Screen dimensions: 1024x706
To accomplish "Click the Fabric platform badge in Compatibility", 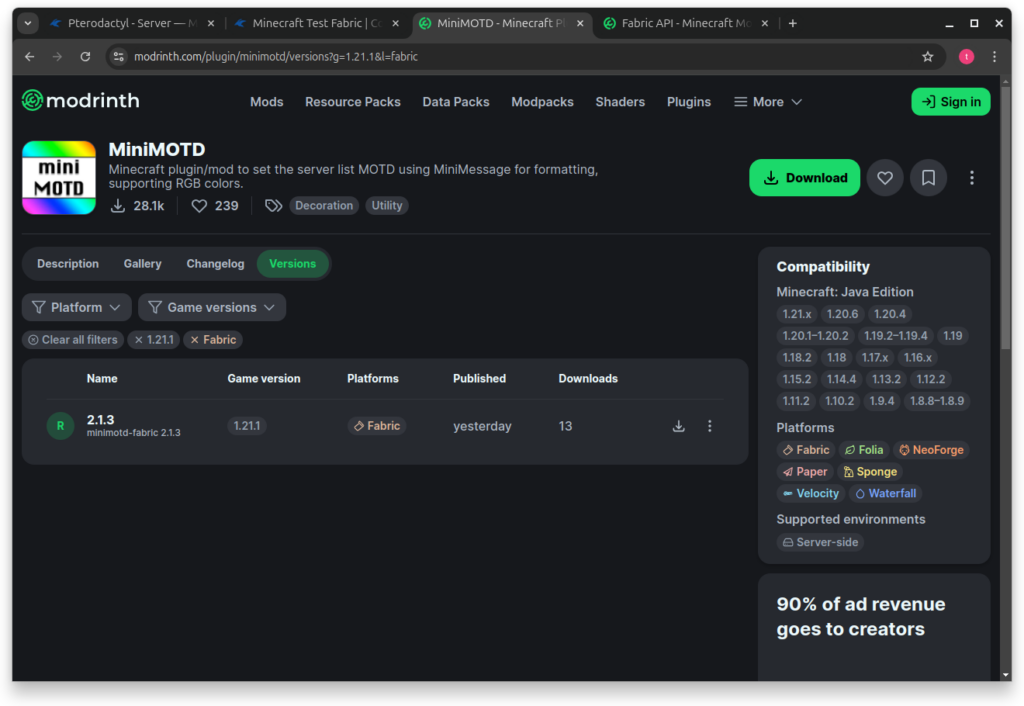I will (x=806, y=450).
